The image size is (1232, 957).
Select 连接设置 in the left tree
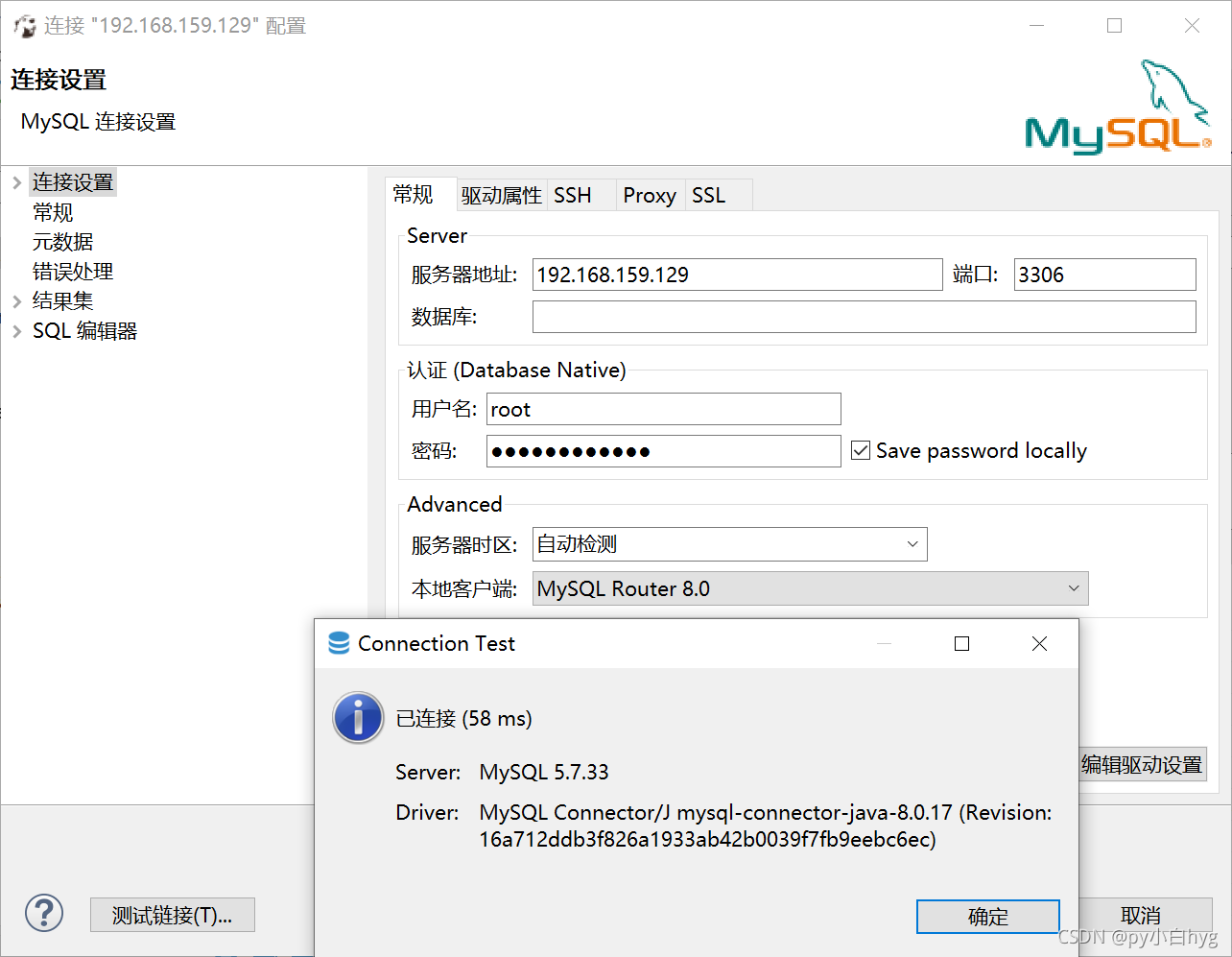[73, 182]
